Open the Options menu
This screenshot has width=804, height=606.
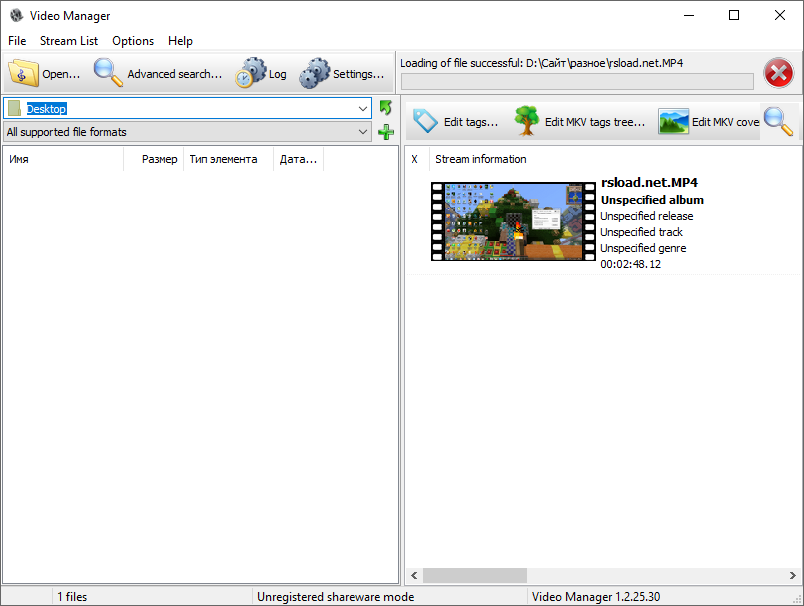pos(133,41)
